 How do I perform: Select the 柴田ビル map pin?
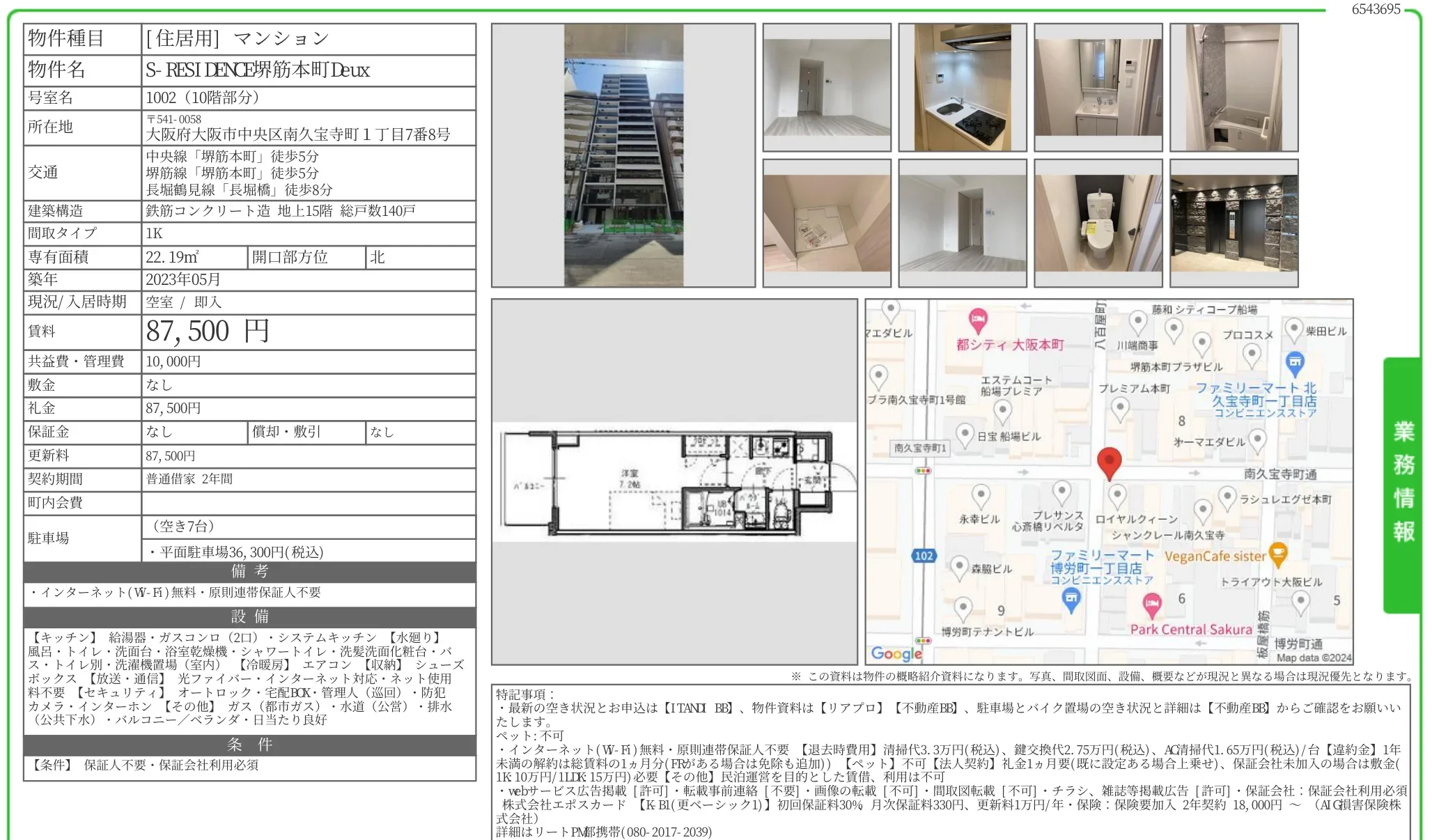(1294, 327)
